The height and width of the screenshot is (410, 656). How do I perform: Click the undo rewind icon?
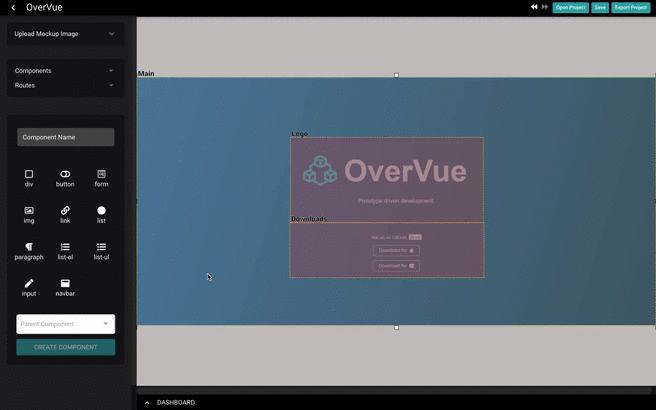534,7
